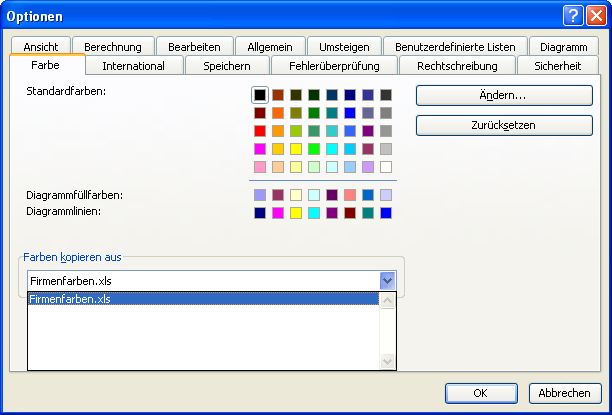Click the help question mark icon
612x415 pixels.
tap(573, 16)
